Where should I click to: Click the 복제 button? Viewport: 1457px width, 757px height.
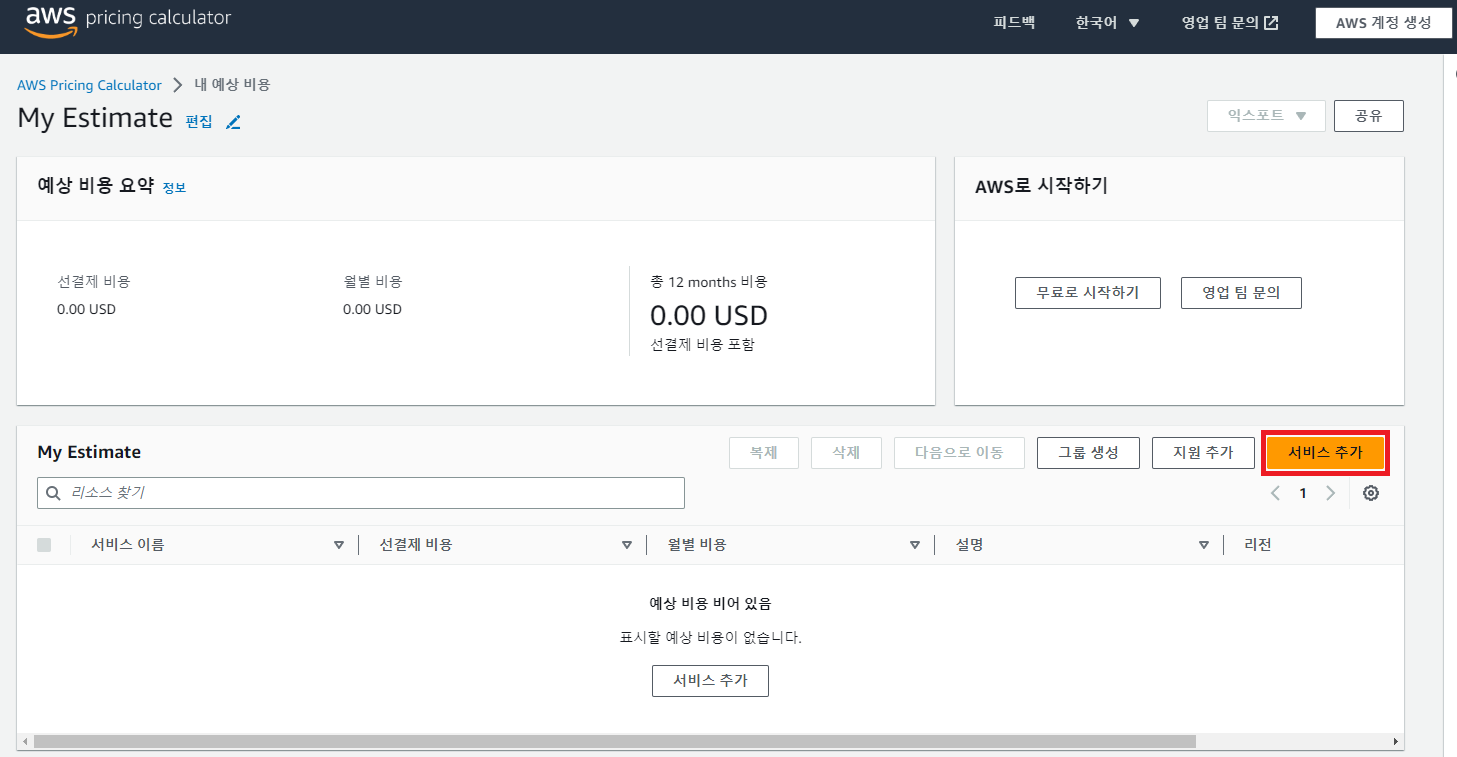tap(764, 453)
